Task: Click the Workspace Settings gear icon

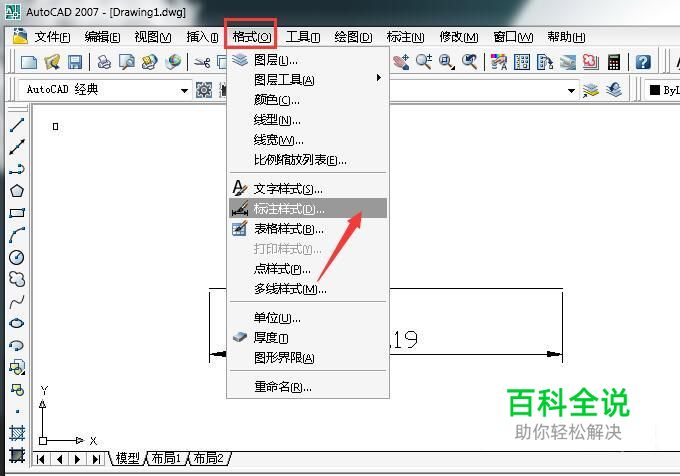Action: point(204,90)
